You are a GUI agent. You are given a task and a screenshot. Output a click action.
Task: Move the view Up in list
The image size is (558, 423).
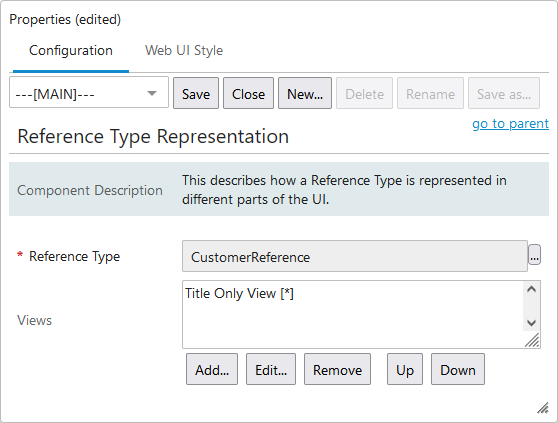(405, 369)
